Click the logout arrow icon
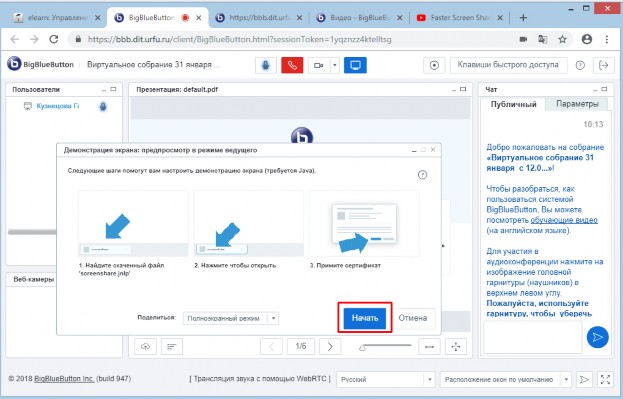Screen dimensions: 623x399 pyautogui.click(x=604, y=65)
